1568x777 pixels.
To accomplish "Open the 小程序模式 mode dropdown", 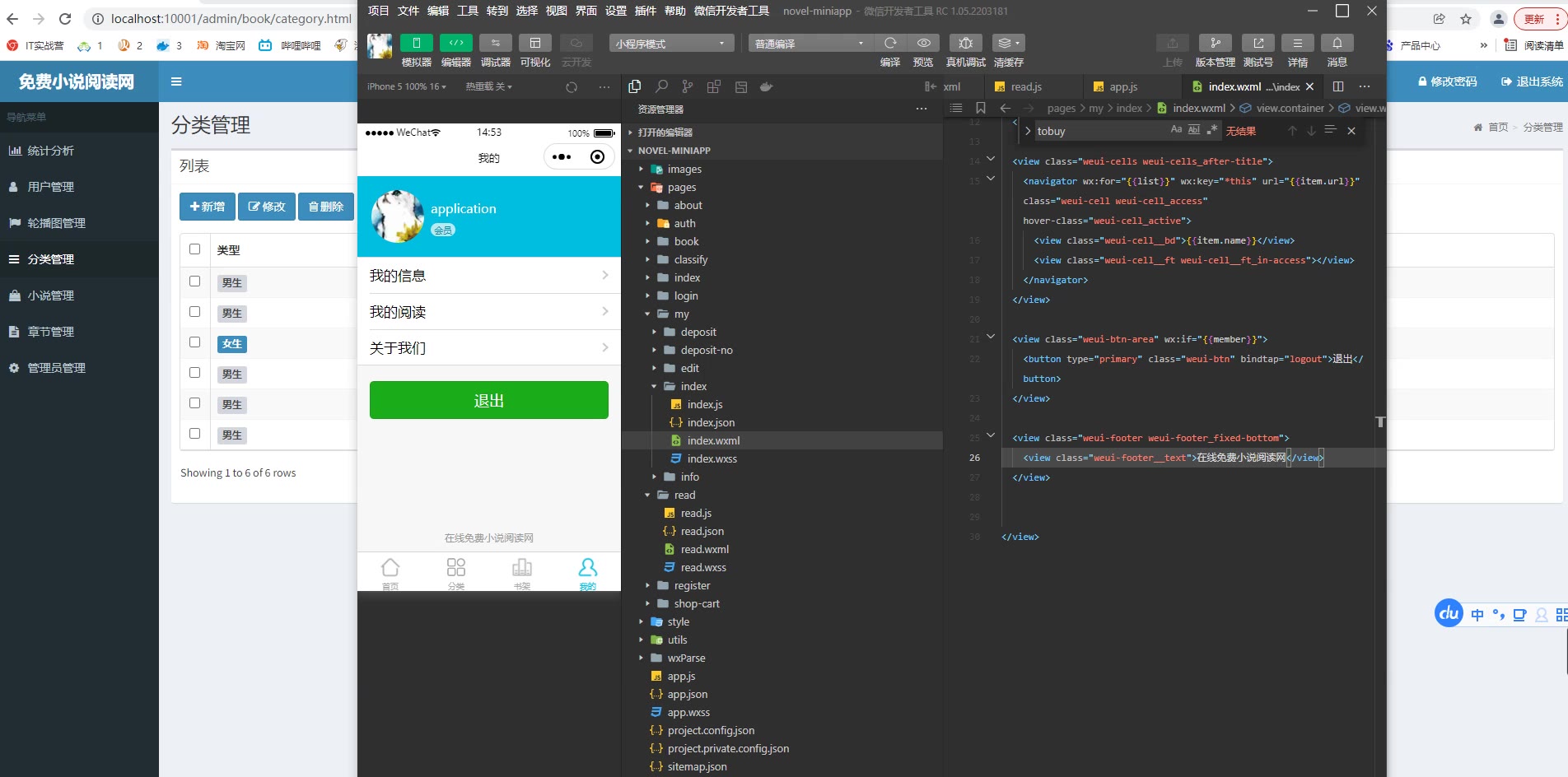I will point(670,44).
